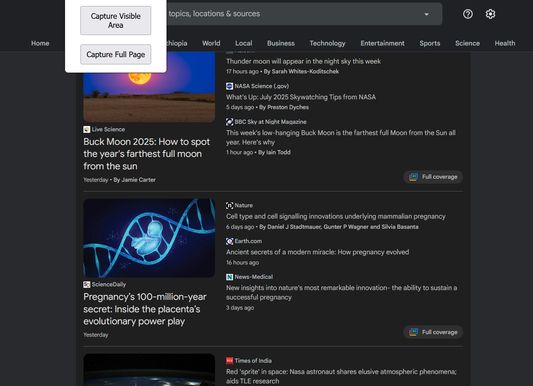Switch to the World tab

click(211, 43)
